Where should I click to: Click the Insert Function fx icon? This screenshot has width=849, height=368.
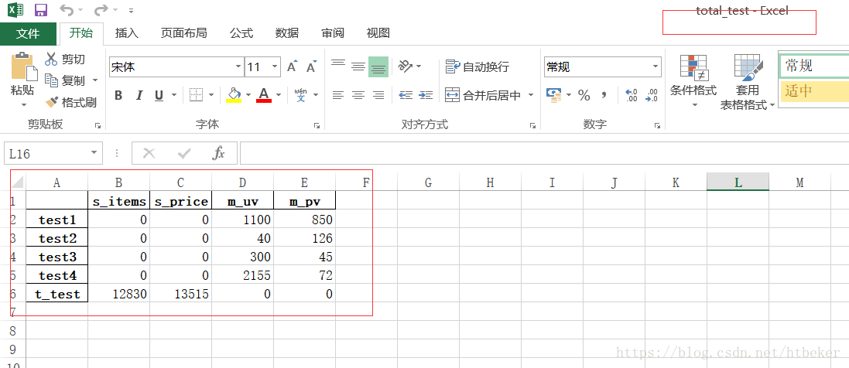[218, 154]
